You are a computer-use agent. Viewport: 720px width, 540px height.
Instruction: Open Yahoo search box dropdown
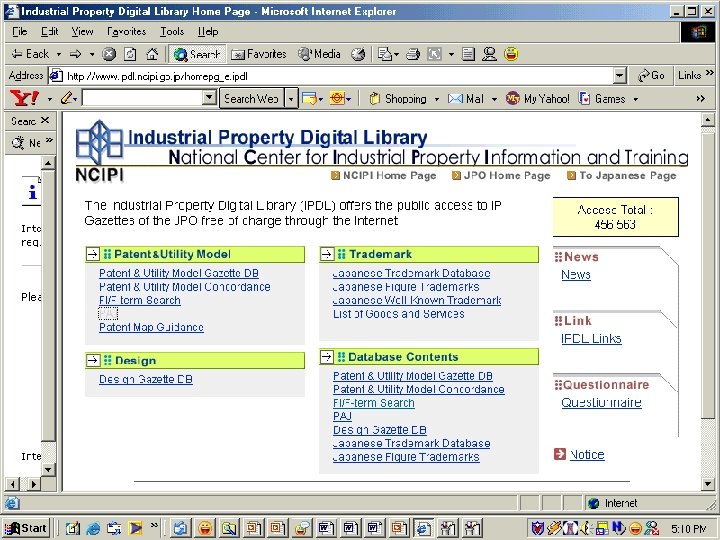click(x=209, y=97)
